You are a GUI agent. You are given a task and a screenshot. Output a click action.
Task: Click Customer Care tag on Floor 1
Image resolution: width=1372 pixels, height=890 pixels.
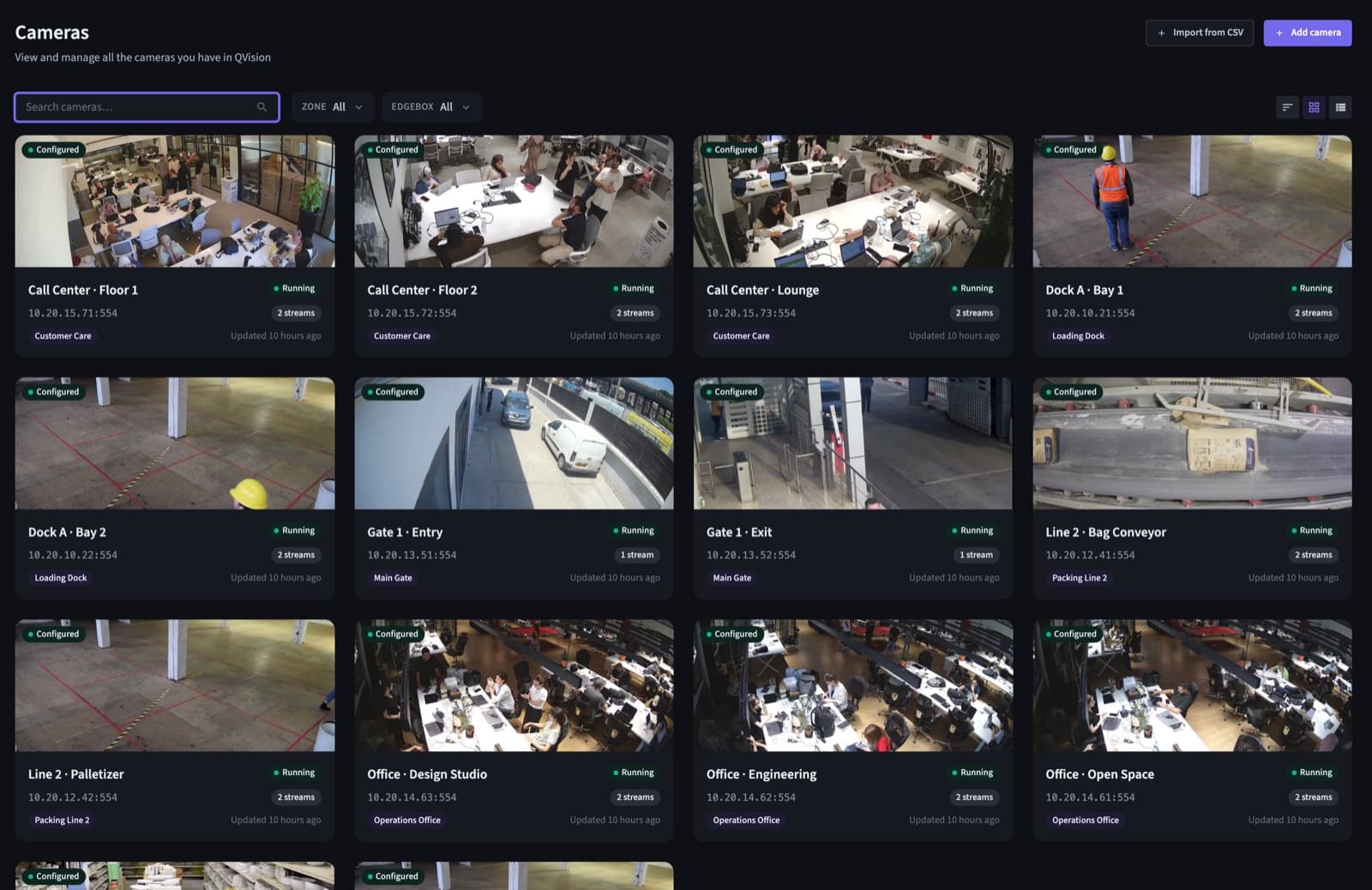pos(63,336)
